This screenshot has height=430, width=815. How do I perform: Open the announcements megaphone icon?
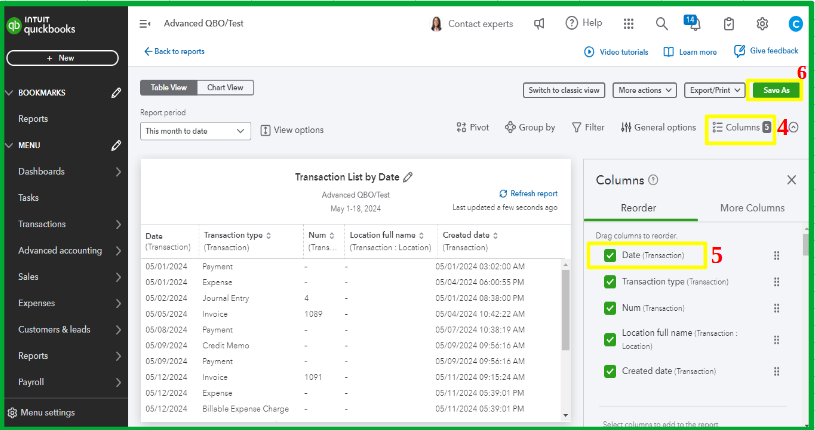coord(539,24)
